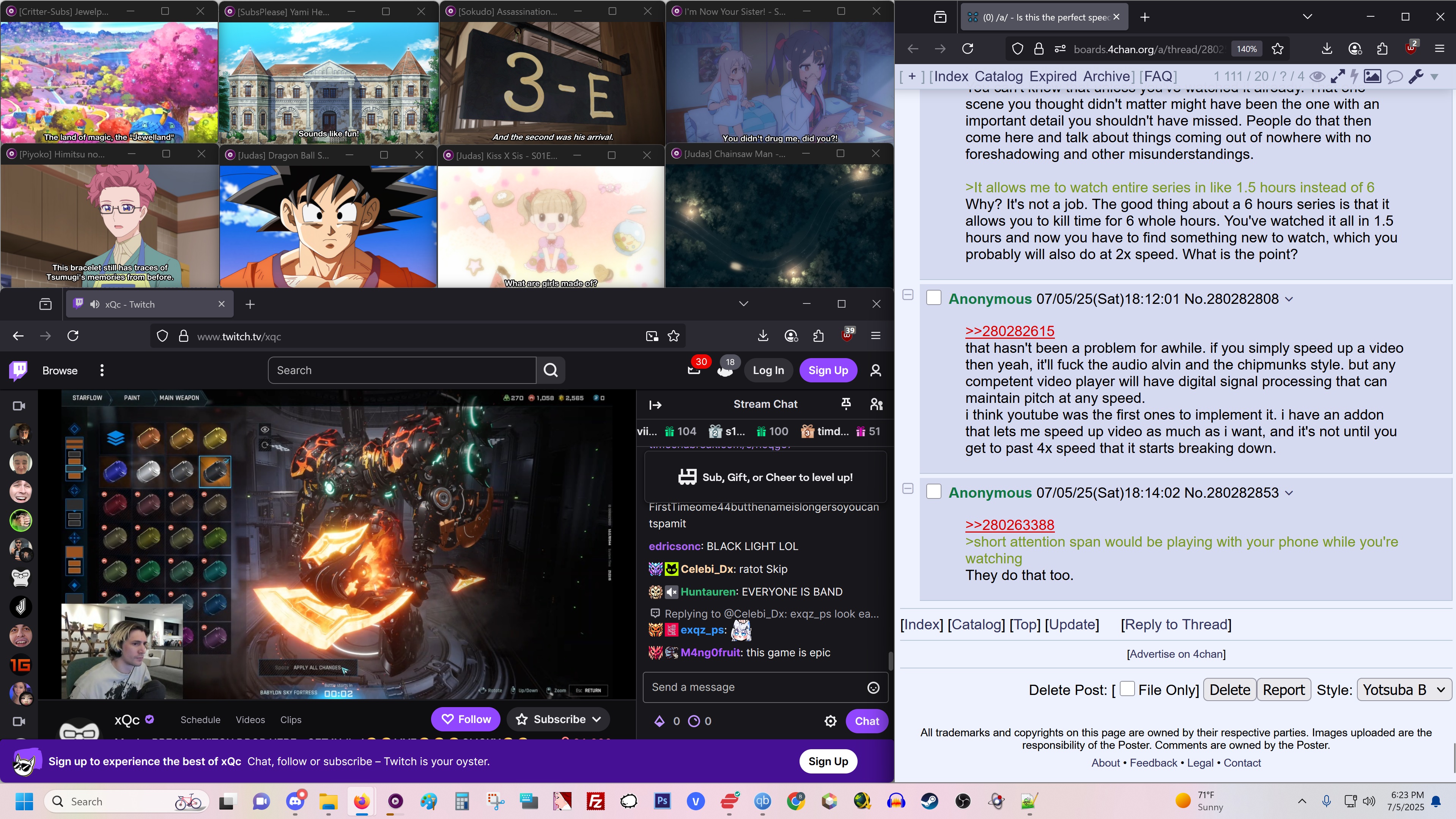
Task: Click the thread watcher eye icon in 4chan header
Action: coord(1317,76)
